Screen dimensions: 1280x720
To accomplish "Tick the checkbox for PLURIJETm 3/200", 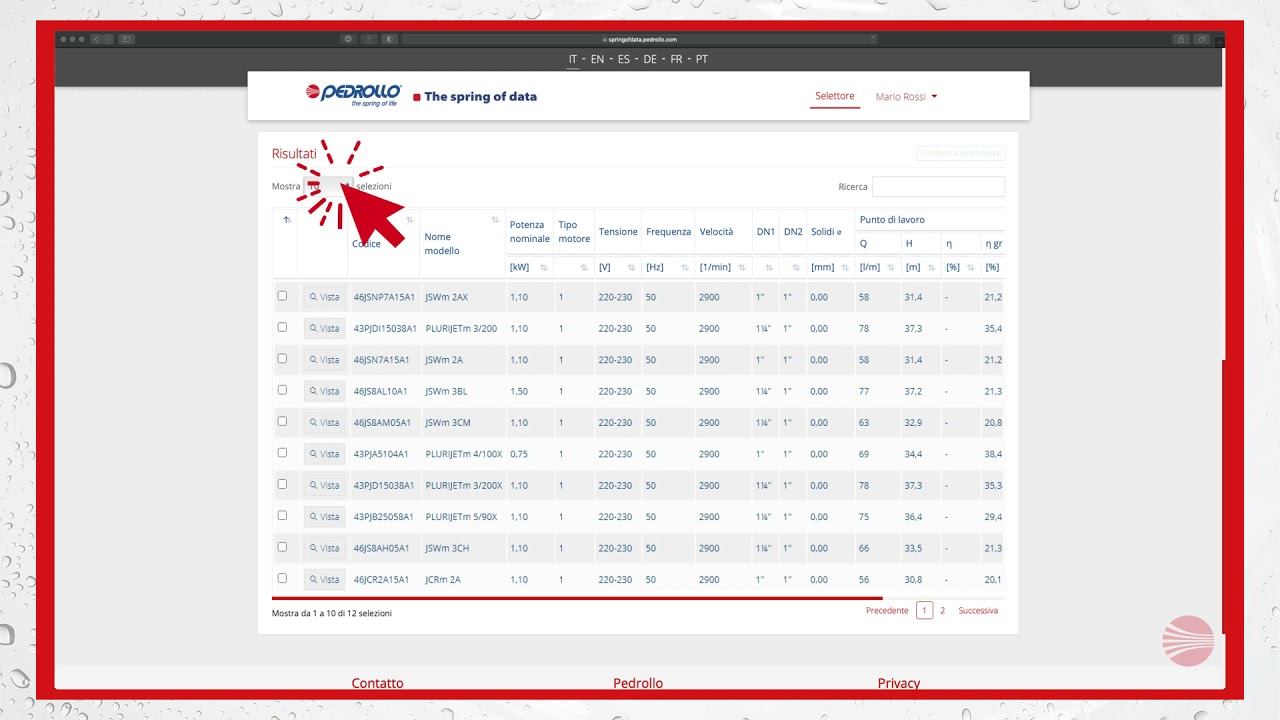I will [x=282, y=327].
